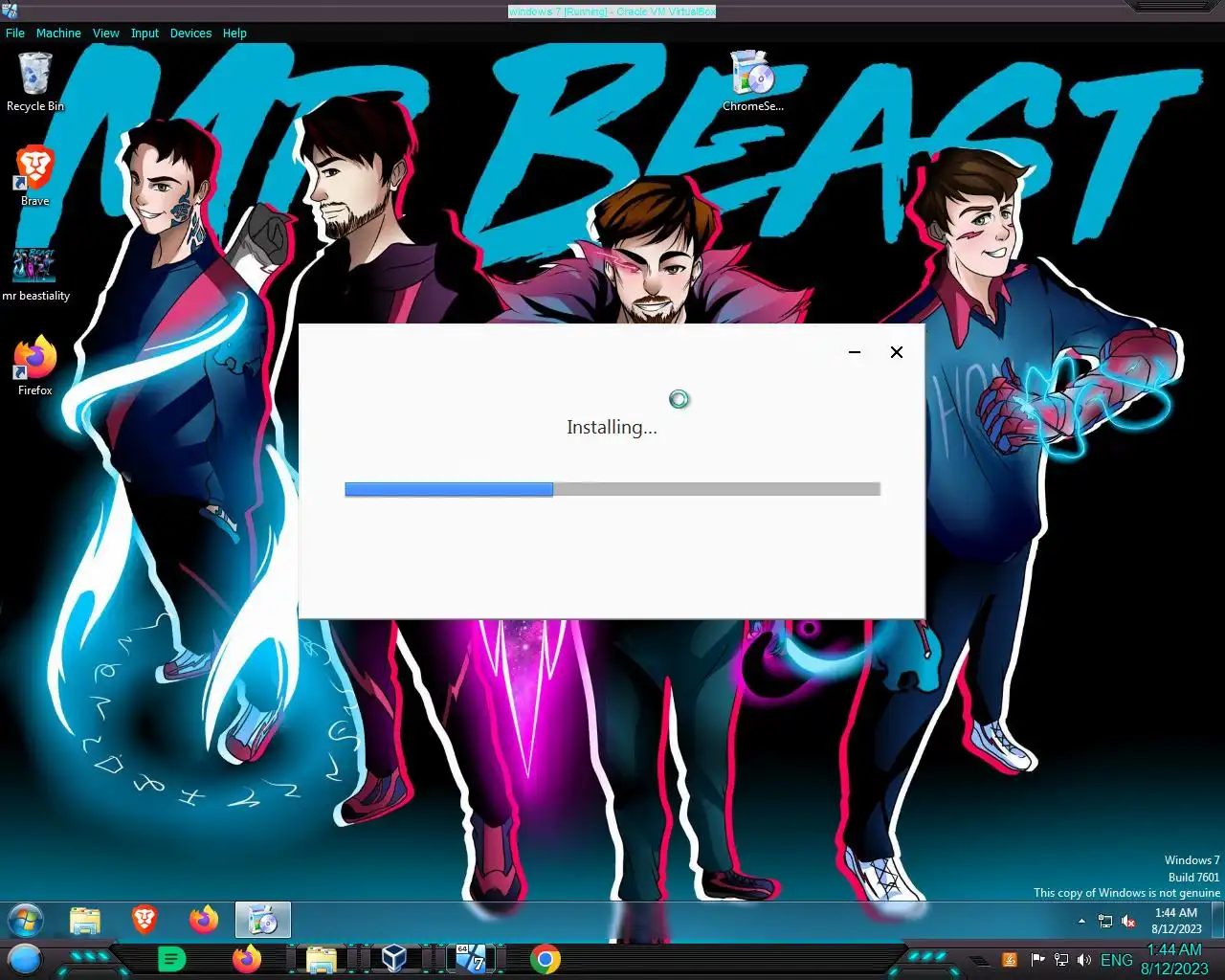Open the VirtualBox Devices menu
The width and height of the screenshot is (1225, 980).
(x=190, y=33)
